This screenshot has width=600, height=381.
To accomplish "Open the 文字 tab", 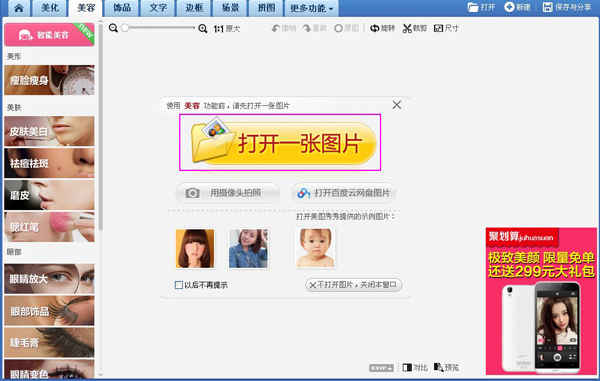I will click(158, 8).
